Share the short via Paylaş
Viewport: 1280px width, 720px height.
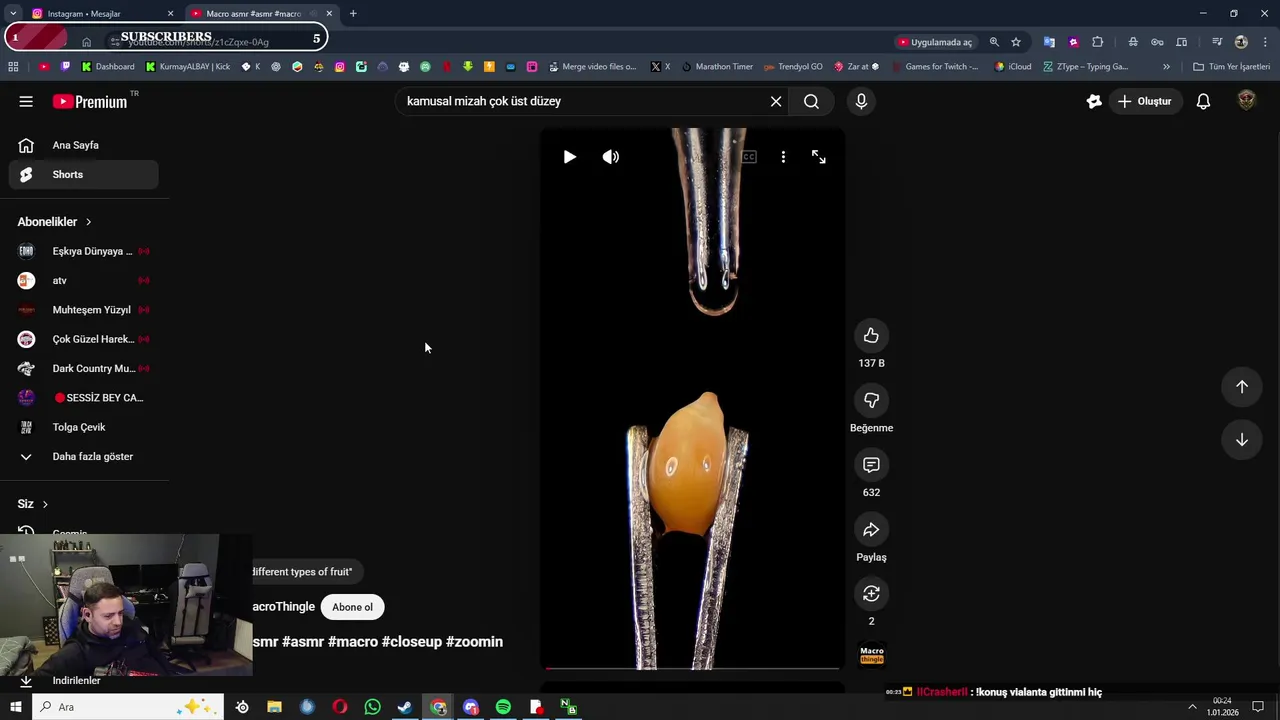click(x=871, y=530)
